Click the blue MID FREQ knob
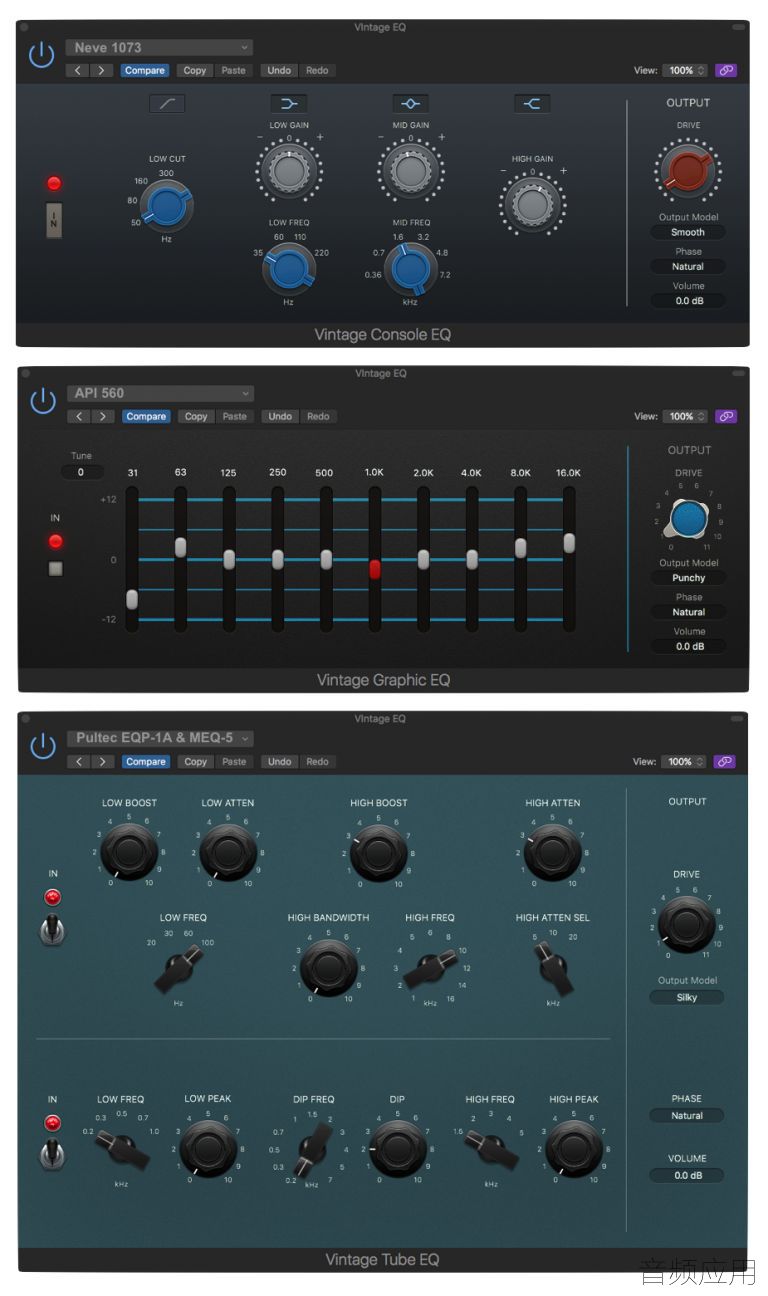Image resolution: width=768 pixels, height=1296 pixels. click(x=409, y=270)
